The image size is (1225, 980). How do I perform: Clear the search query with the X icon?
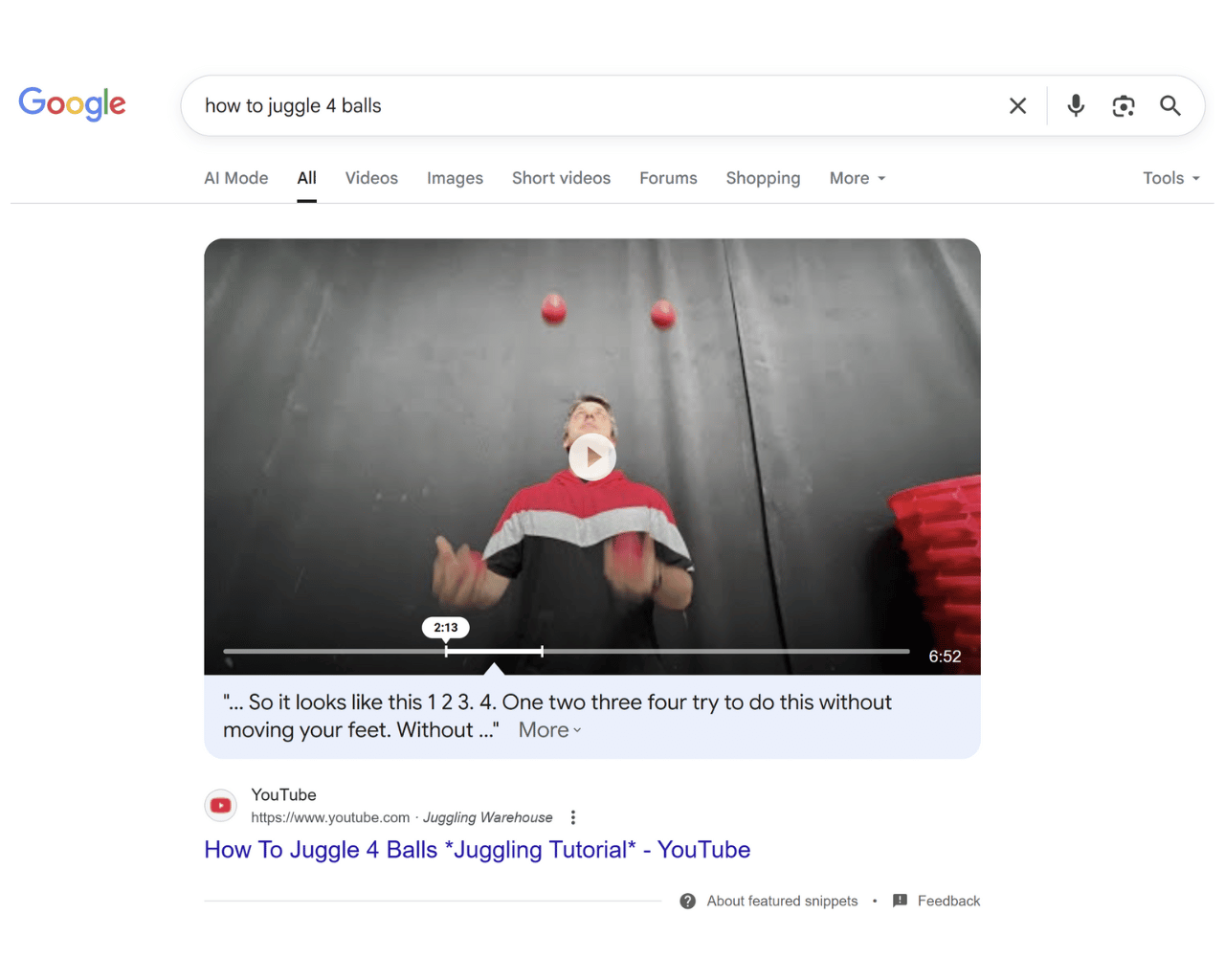pos(1017,105)
